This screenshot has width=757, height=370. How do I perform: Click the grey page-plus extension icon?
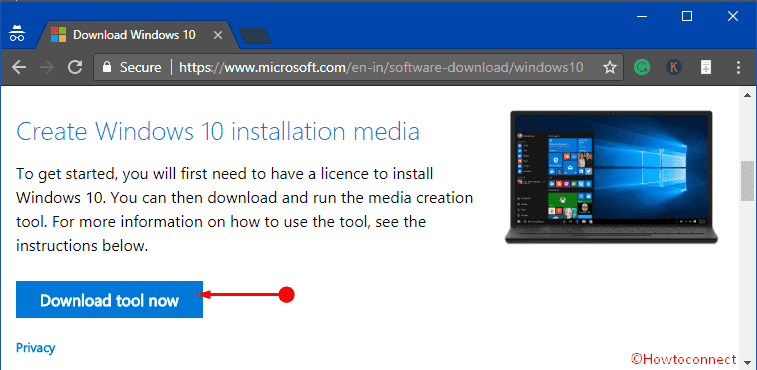tap(706, 67)
